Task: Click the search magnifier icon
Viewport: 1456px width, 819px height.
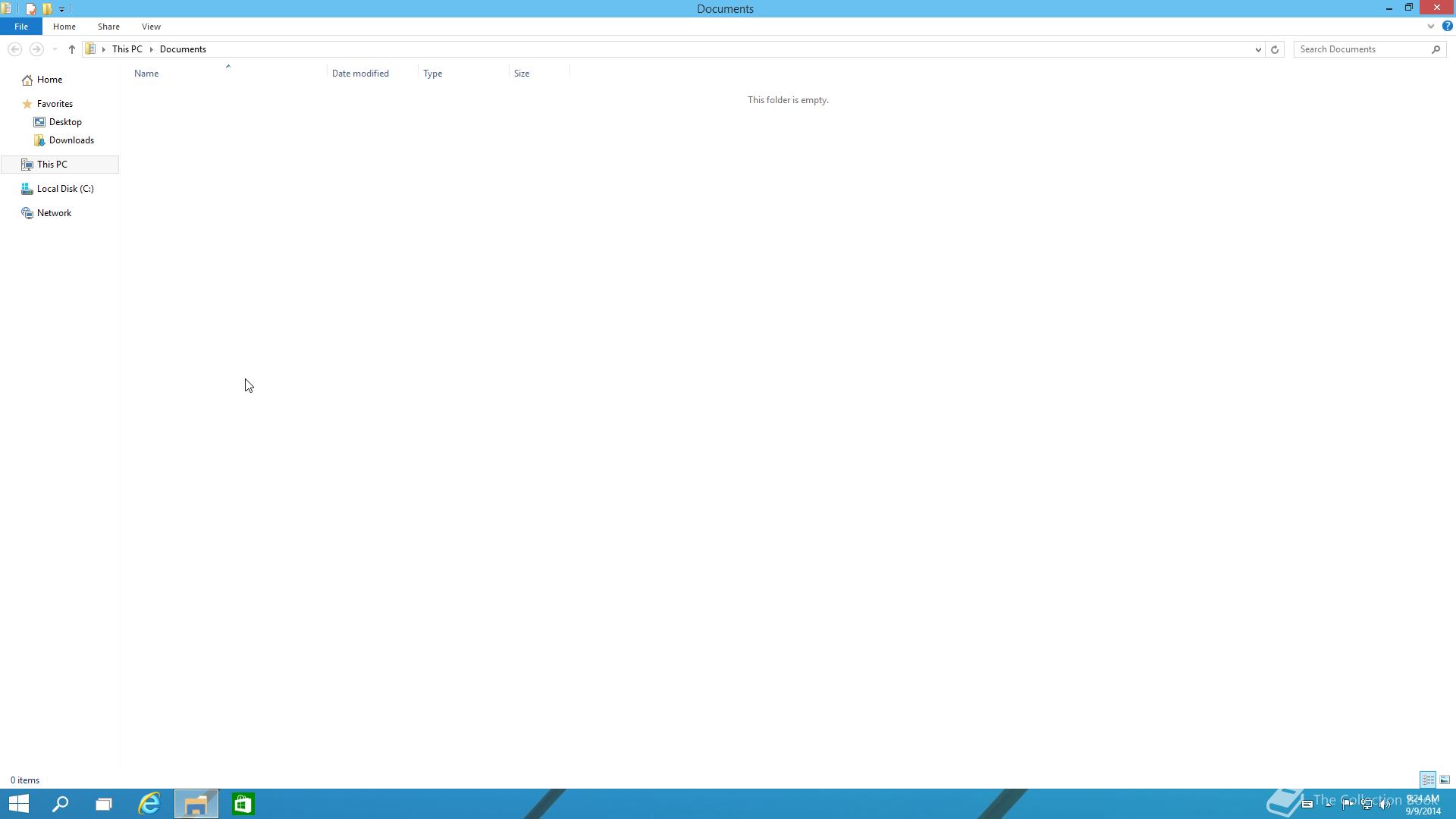Action: pos(1436,49)
